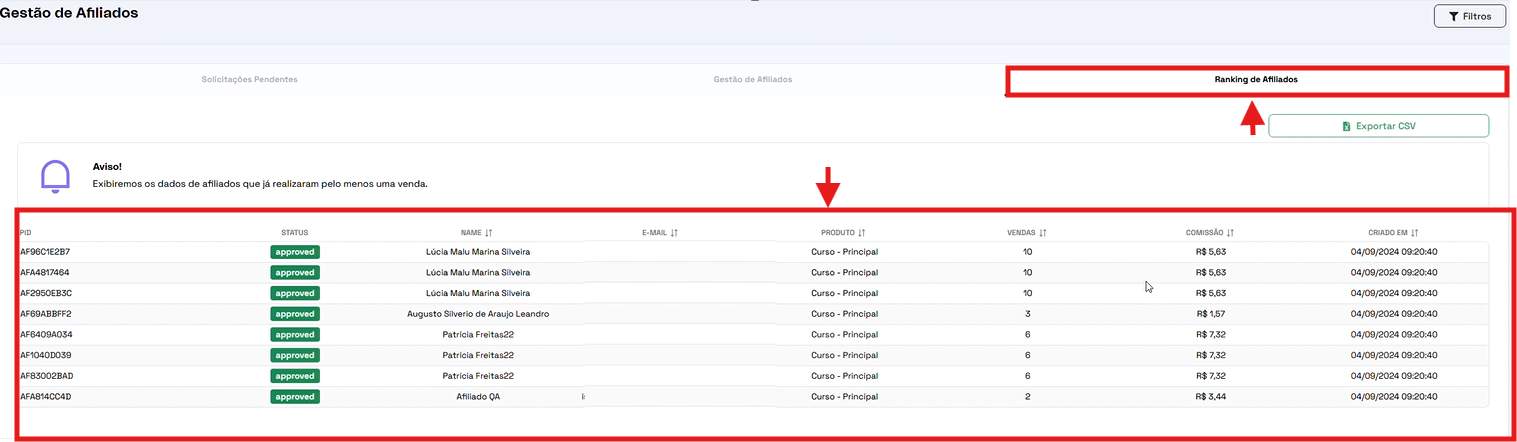
Task: Click the PID column header
Action: [26, 233]
